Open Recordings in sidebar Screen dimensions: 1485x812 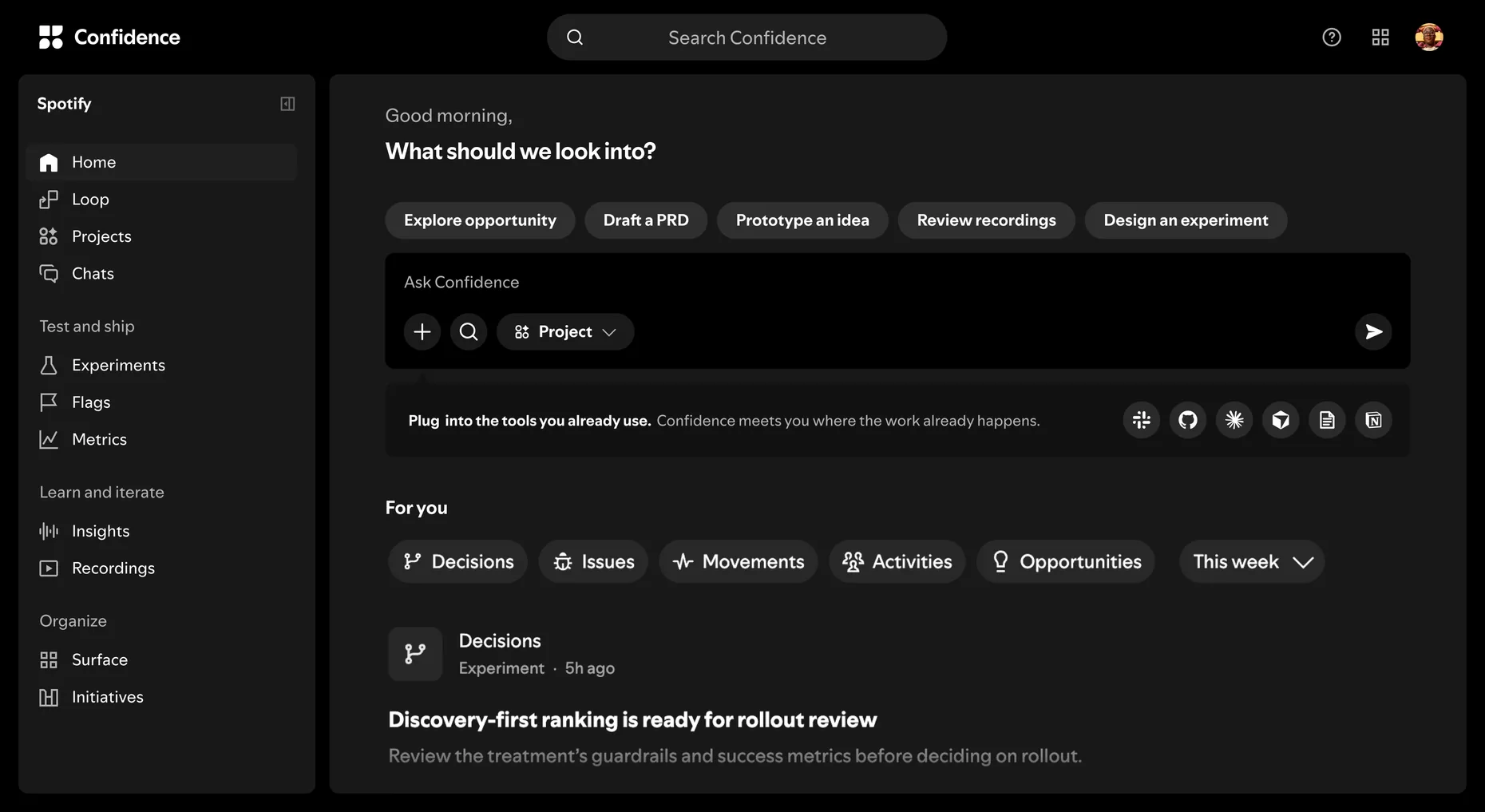click(162, 568)
